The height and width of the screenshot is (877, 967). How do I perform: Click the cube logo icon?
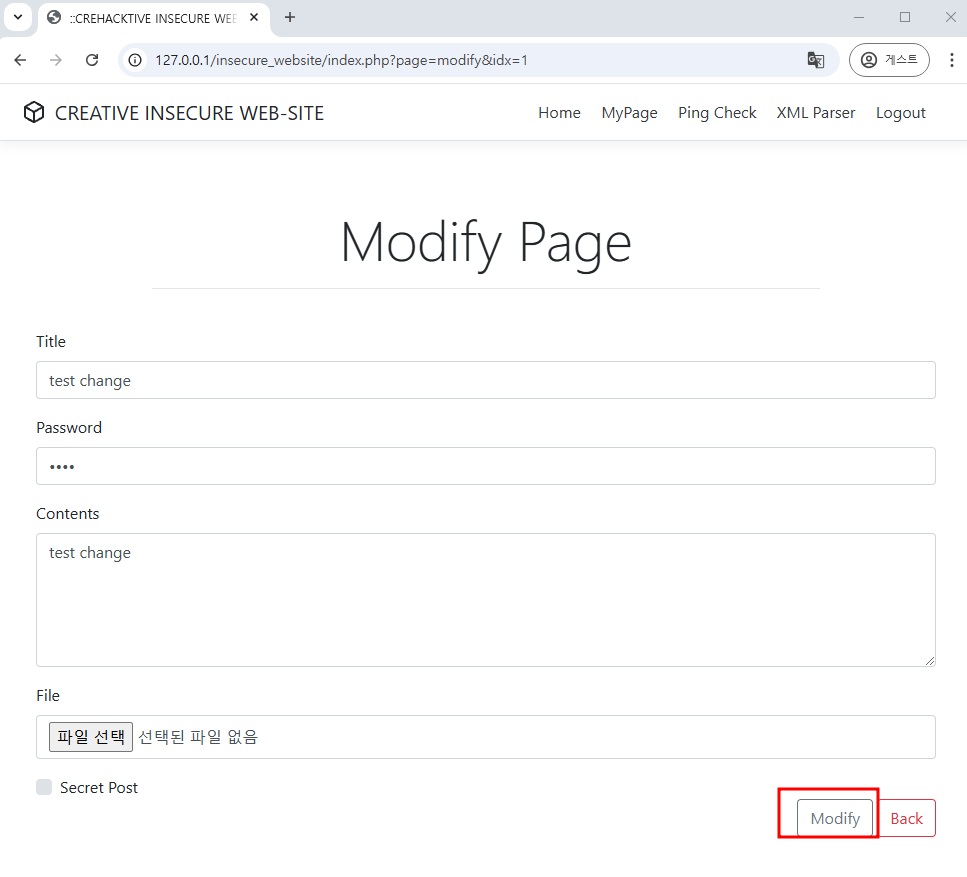[x=34, y=112]
